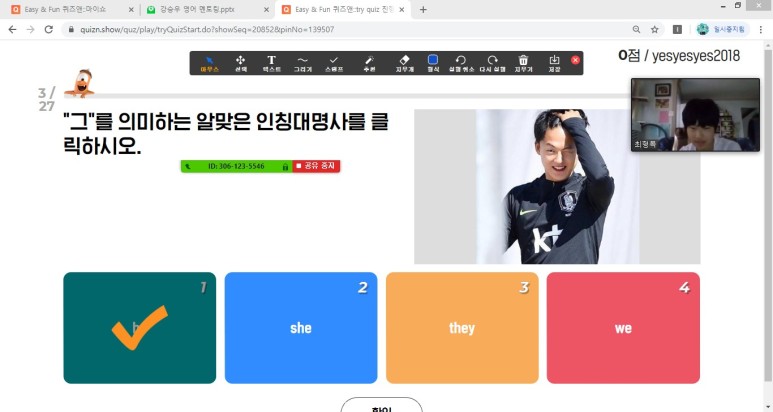Close the pptx browser tab
The height and width of the screenshot is (412, 773).
(x=266, y=10)
